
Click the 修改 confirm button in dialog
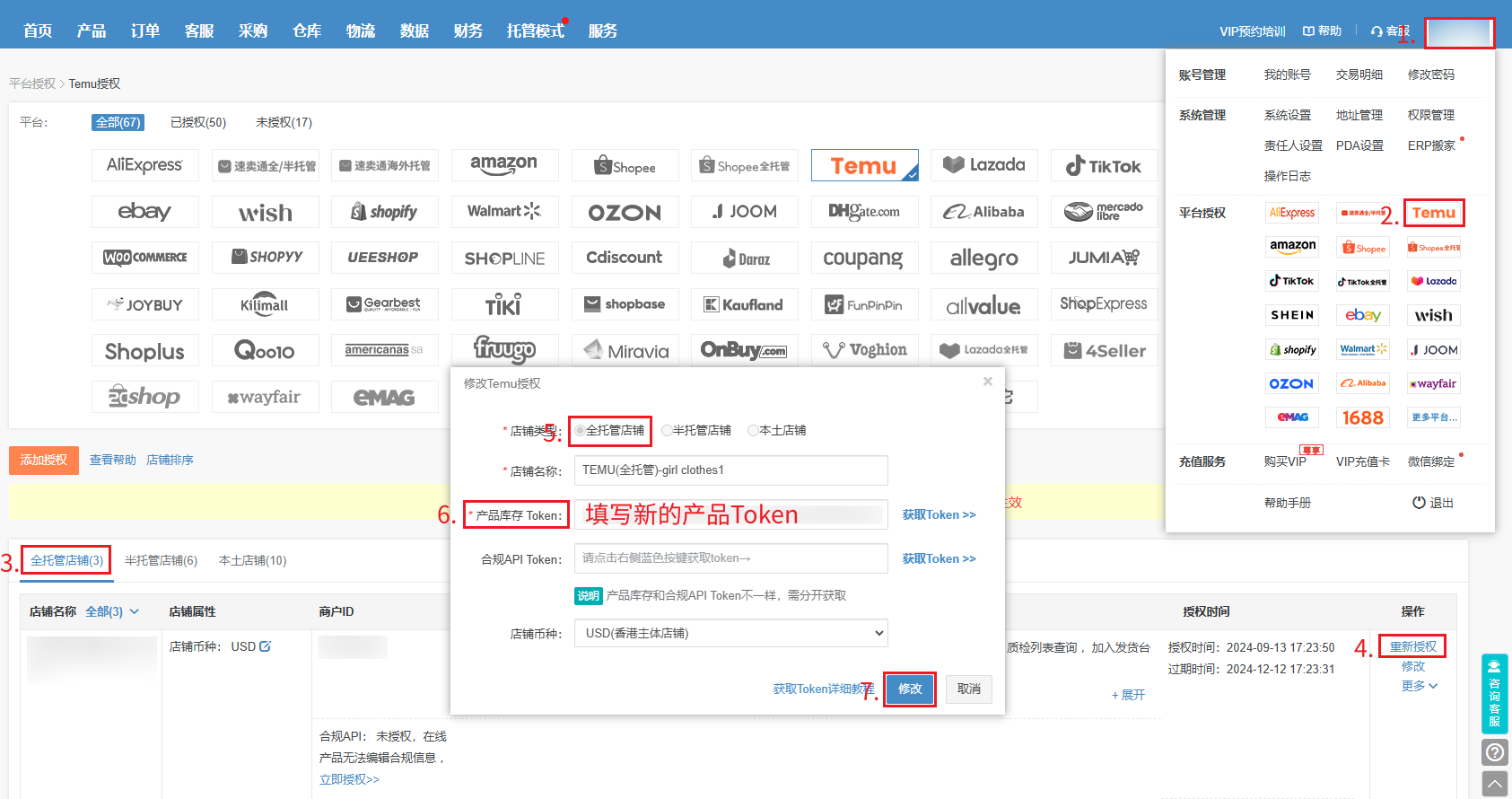point(910,689)
